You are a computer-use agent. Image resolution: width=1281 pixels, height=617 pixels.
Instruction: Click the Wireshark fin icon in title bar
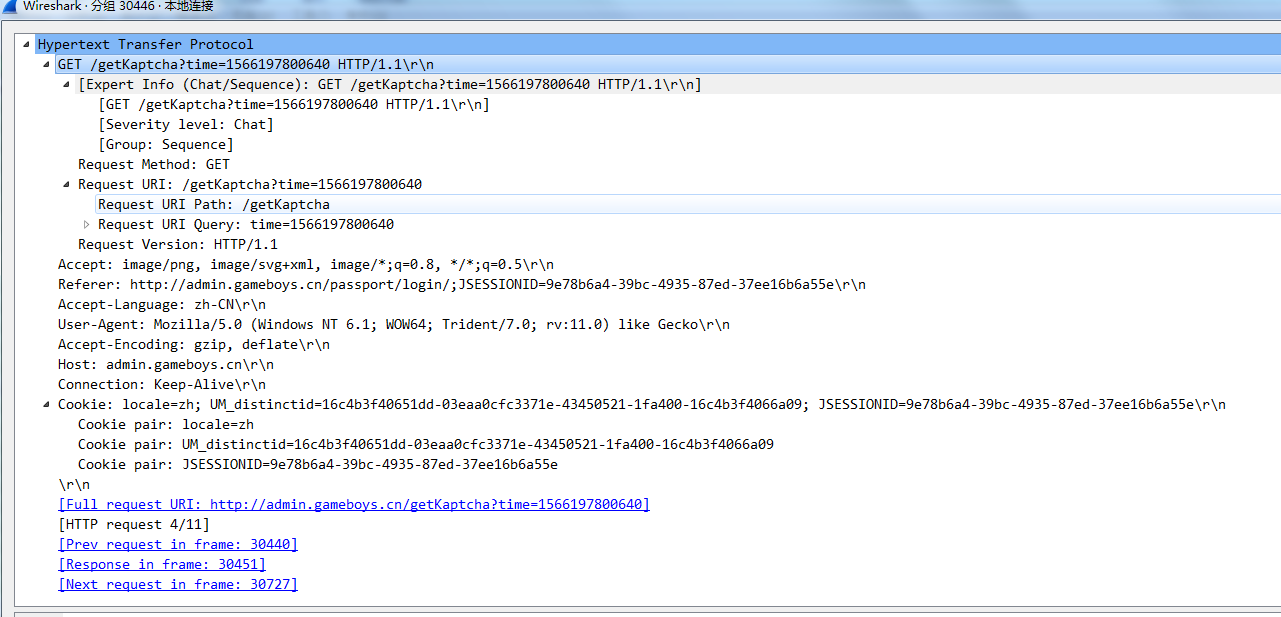(x=9, y=6)
